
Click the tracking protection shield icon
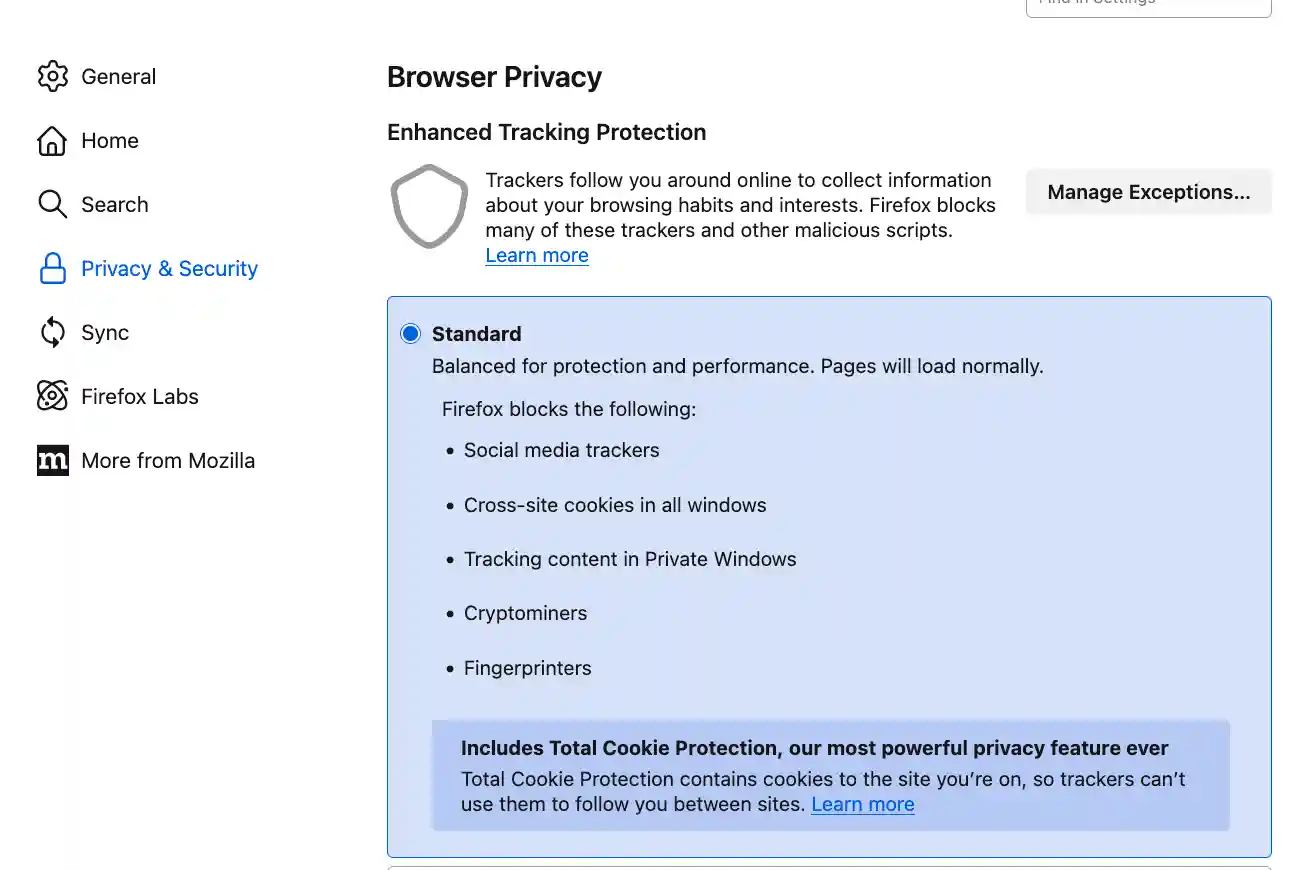[429, 207]
